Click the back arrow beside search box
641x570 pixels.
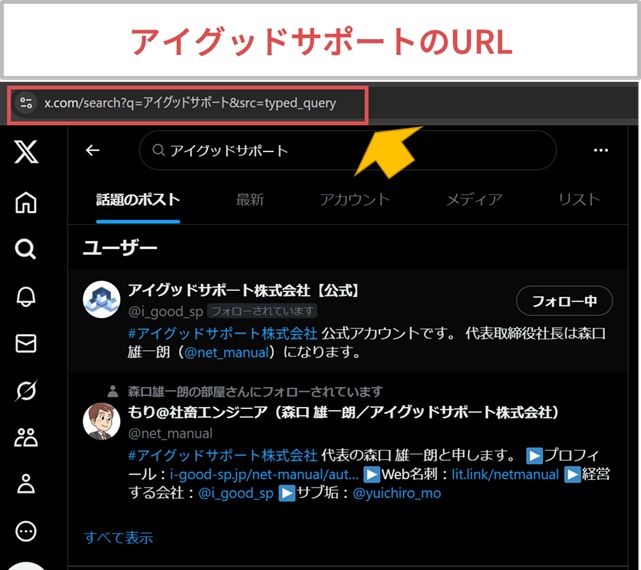point(92,150)
